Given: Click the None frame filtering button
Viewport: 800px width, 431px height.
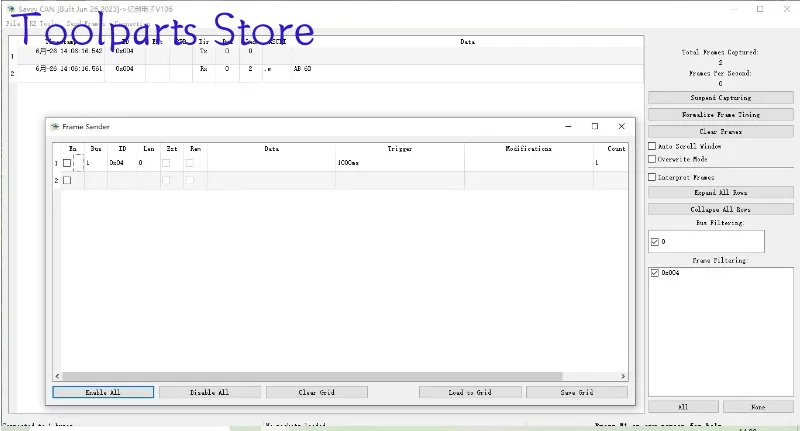Looking at the screenshot, I should point(758,407).
